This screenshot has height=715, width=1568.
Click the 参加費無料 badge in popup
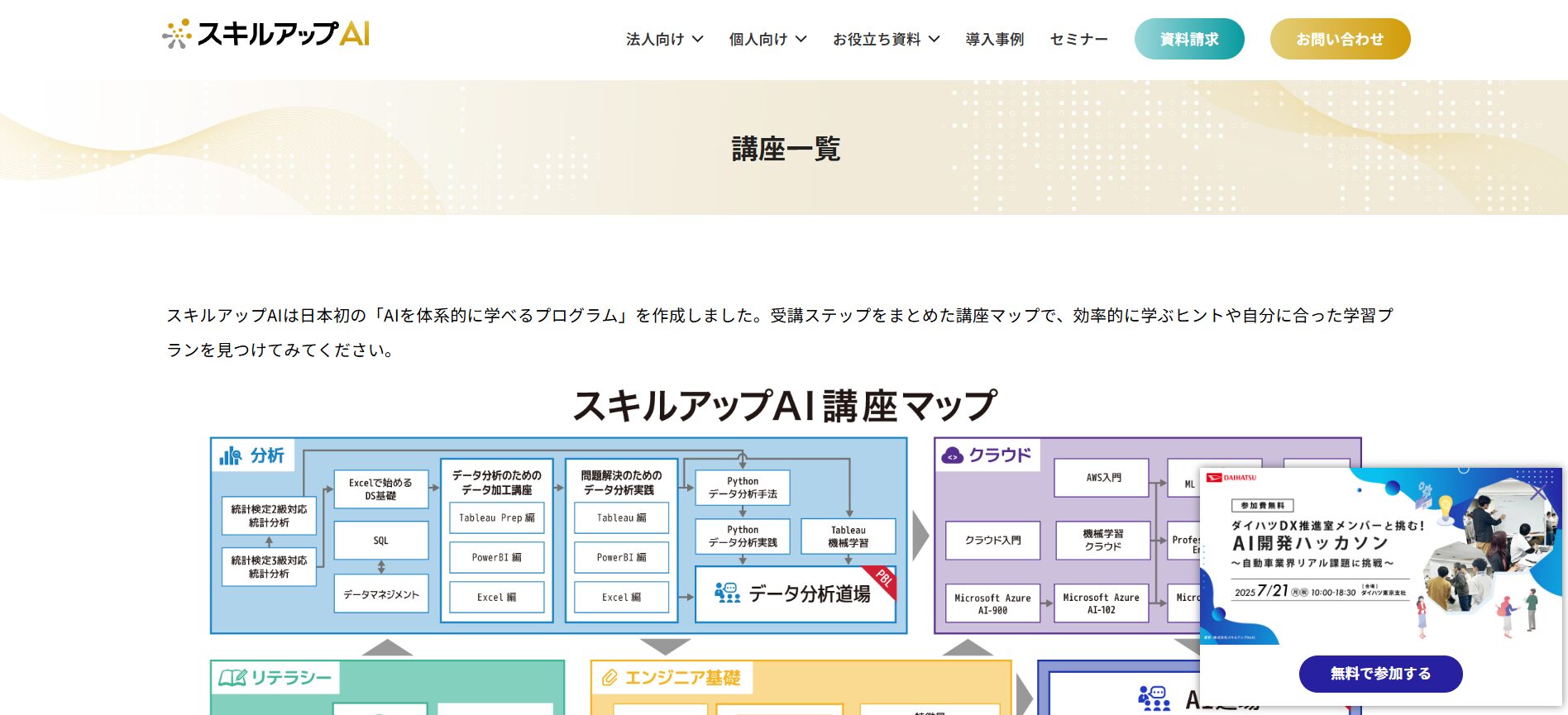point(1263,505)
